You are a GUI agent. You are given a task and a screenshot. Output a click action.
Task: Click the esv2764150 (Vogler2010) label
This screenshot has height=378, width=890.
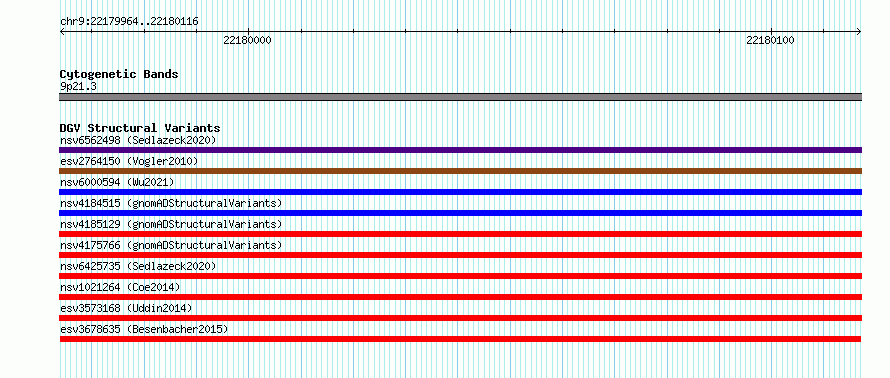(129, 161)
